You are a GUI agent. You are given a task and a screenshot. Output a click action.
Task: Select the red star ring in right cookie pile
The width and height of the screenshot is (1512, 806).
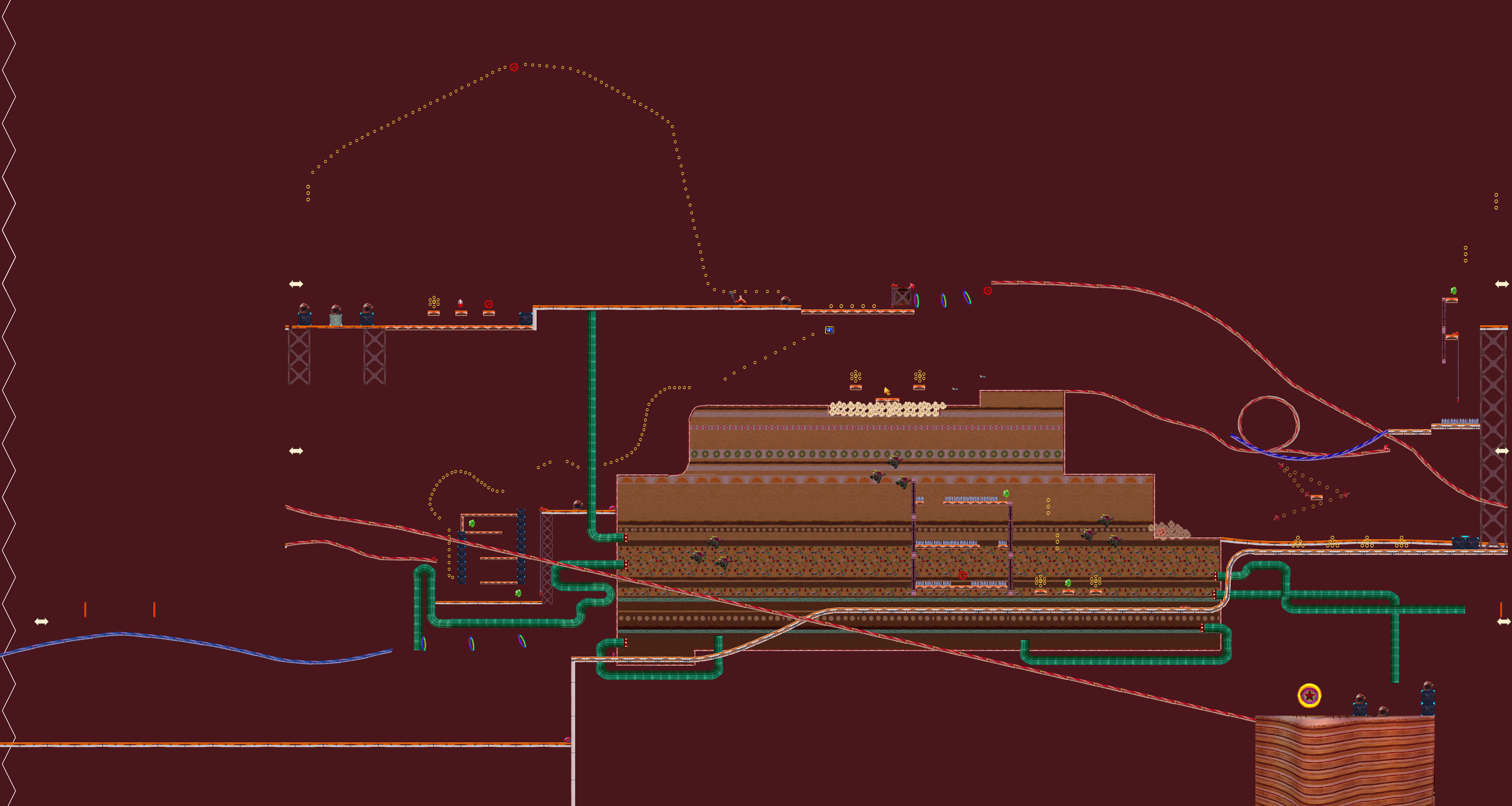[1161, 533]
